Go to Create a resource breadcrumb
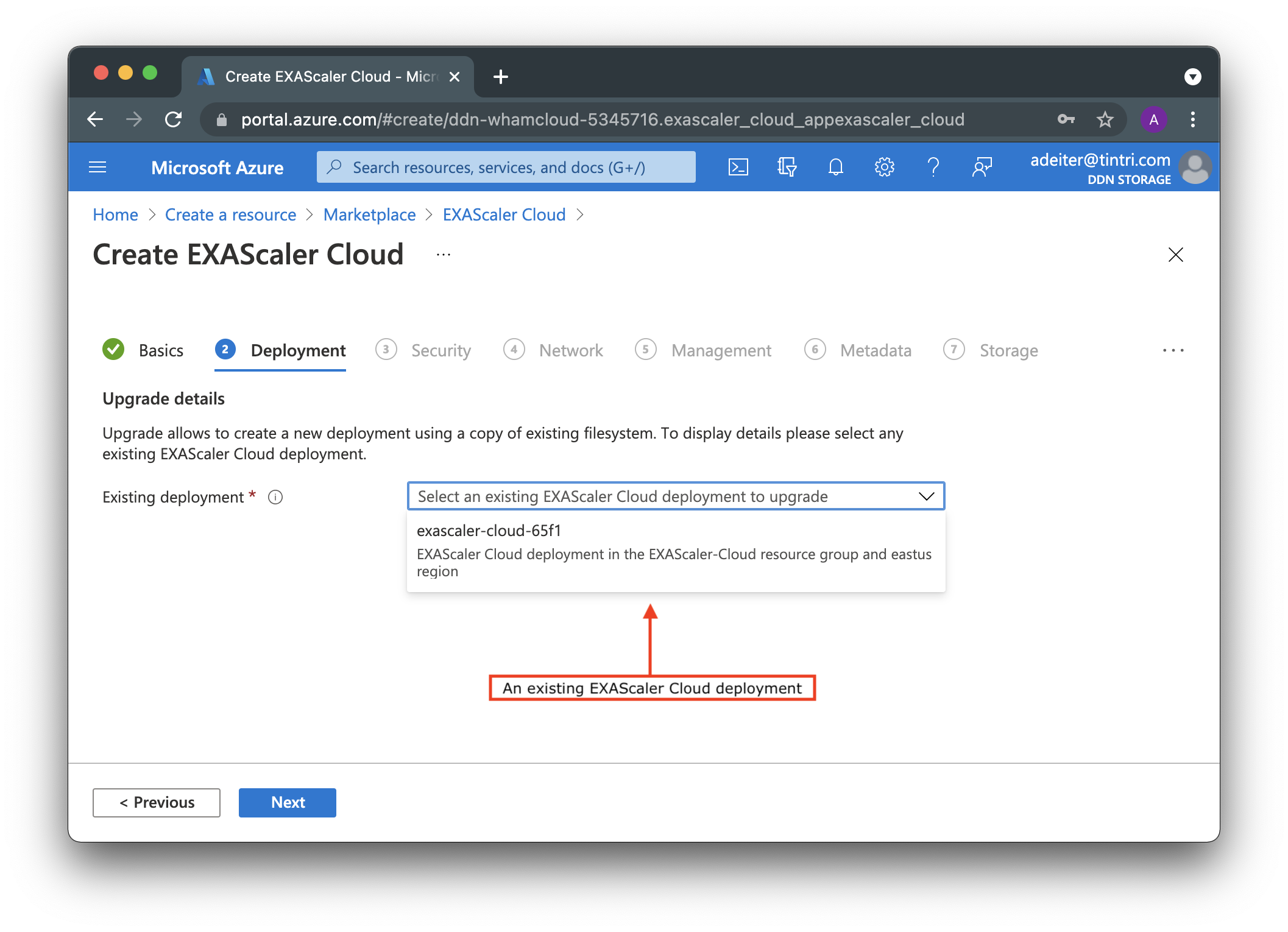 click(x=230, y=214)
